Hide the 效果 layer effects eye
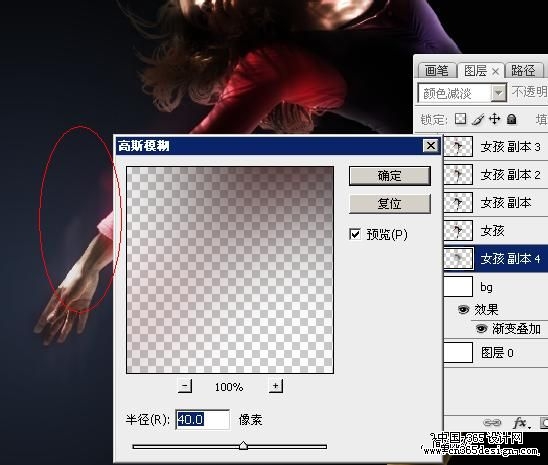Image resolution: width=548 pixels, height=465 pixels. pos(463,309)
